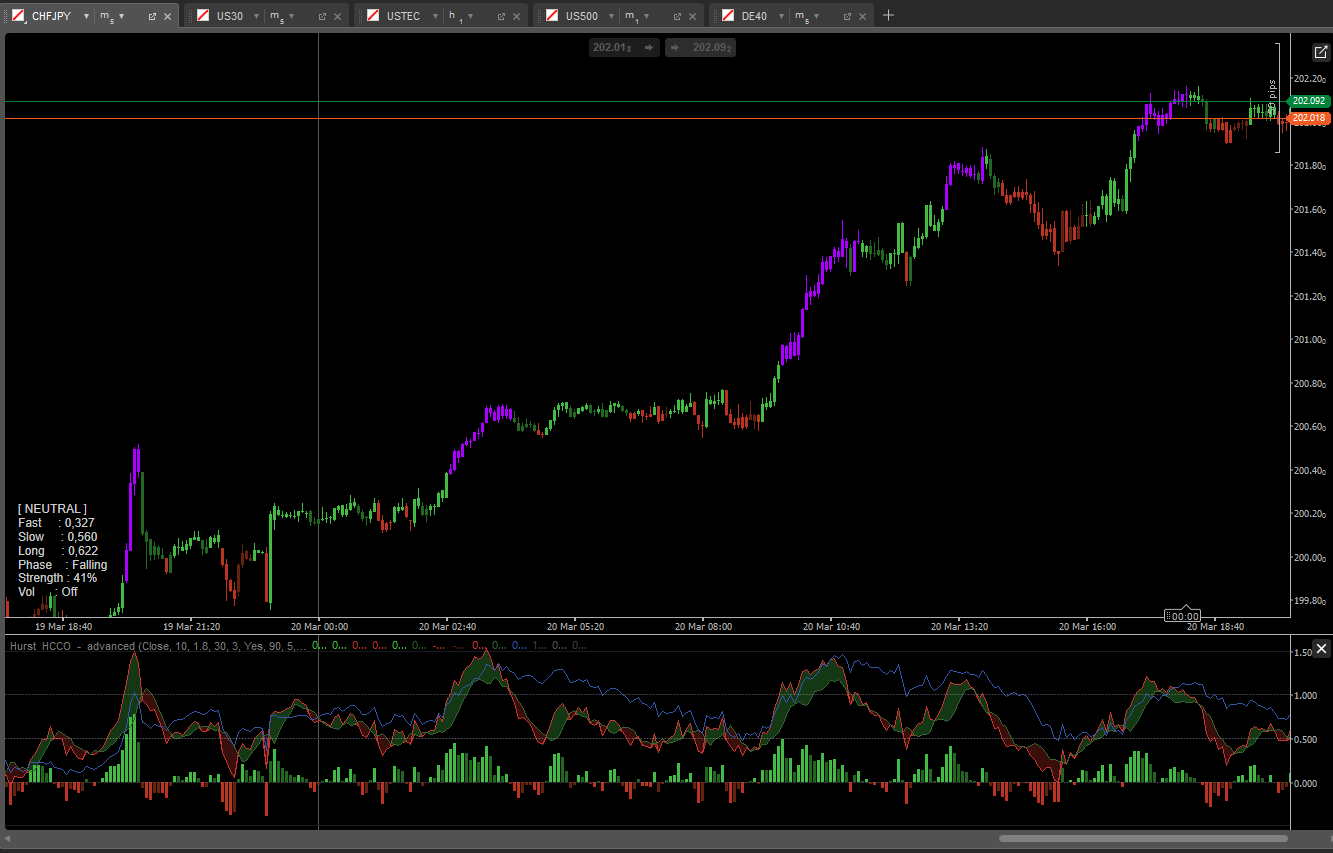The width and height of the screenshot is (1333, 853).
Task: Open the DE40 symbol dropdown arrow
Action: pyautogui.click(x=781, y=16)
